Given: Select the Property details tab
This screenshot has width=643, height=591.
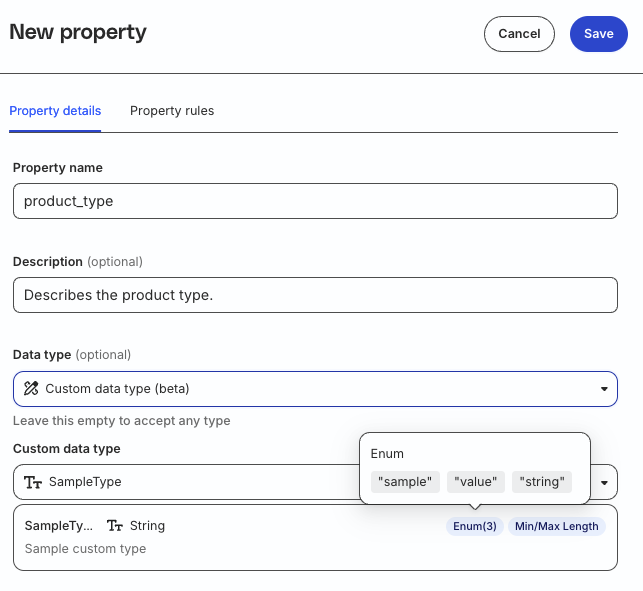Looking at the screenshot, I should coord(55,111).
